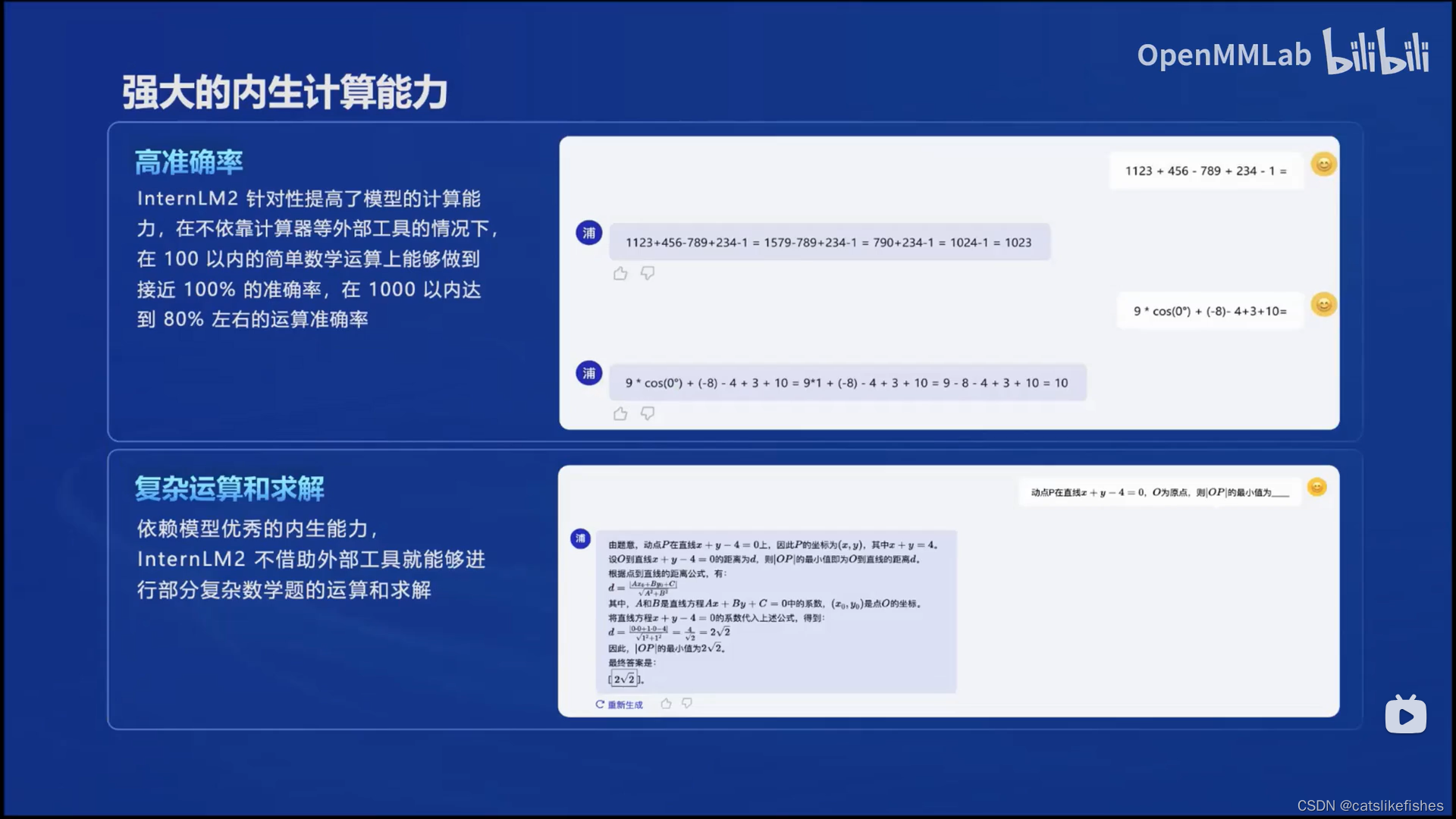Screen dimensions: 1456x819
Task: Click user emoji avatar beside cos question
Action: (1323, 305)
